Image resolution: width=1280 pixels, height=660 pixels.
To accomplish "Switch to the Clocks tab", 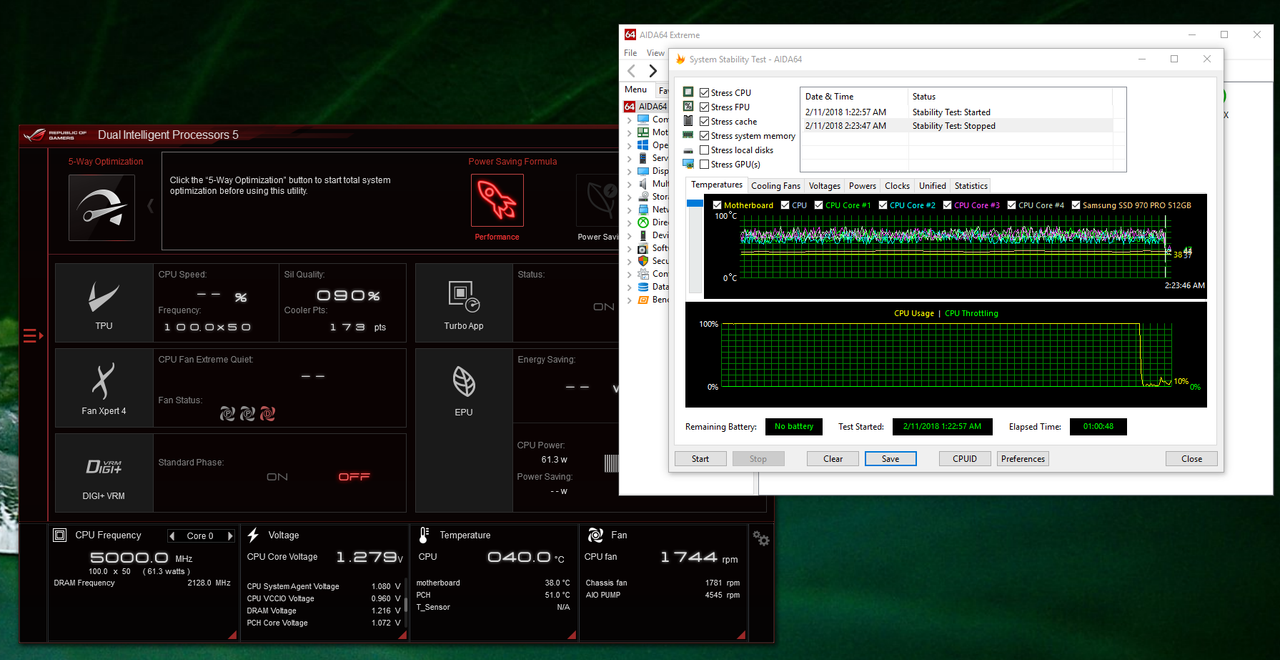I will coord(898,186).
